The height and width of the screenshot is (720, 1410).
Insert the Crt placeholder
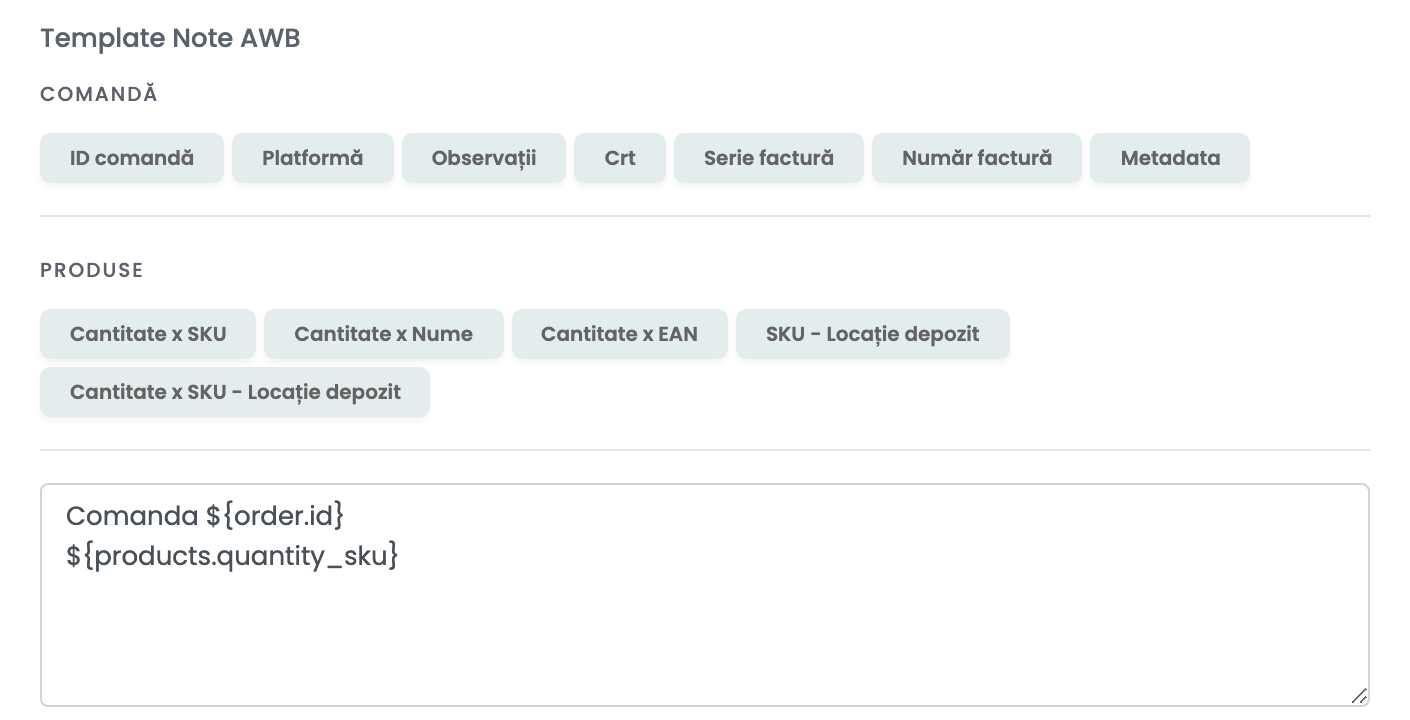pos(620,158)
